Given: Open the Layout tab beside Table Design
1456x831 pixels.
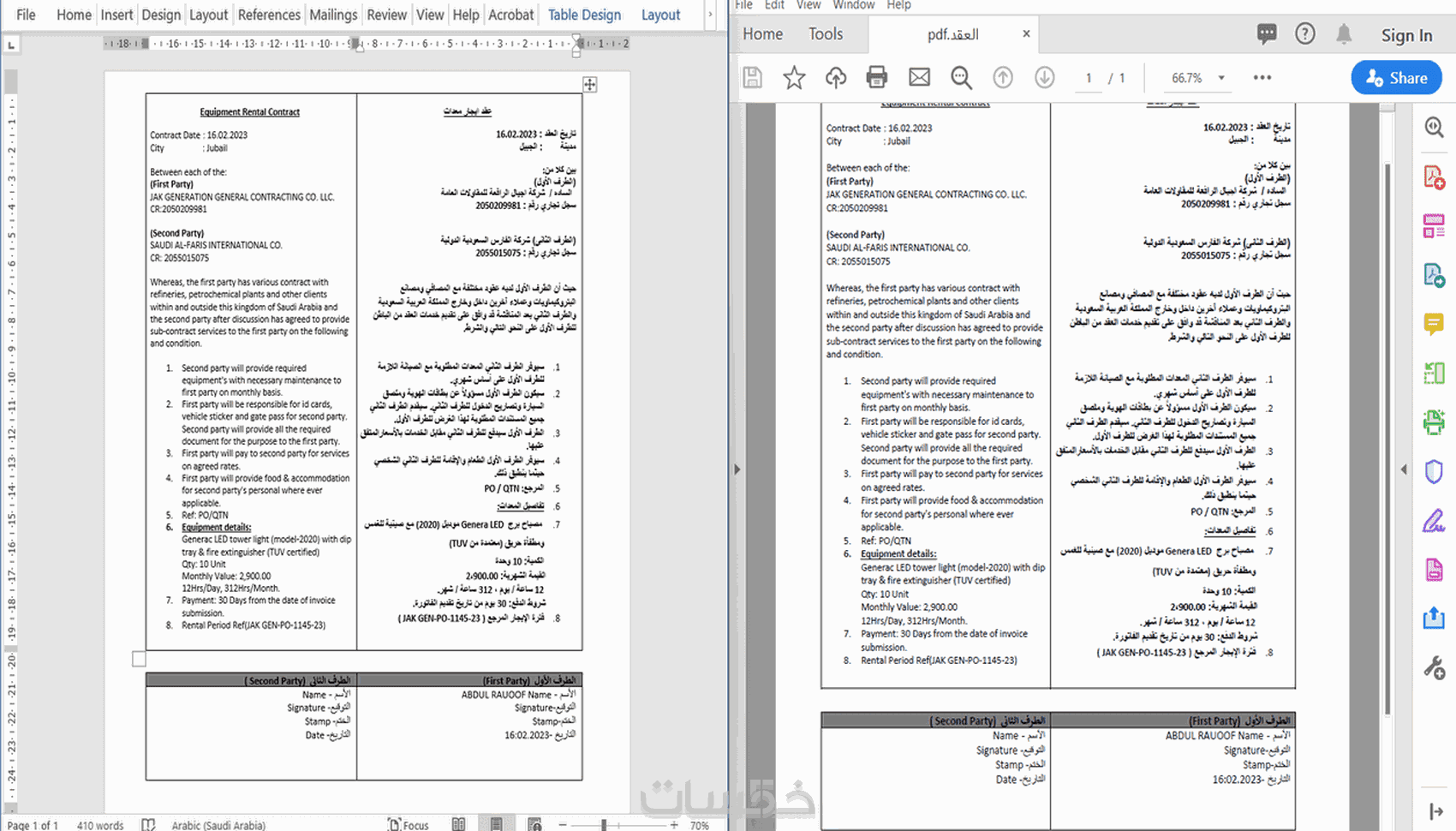Looking at the screenshot, I should [x=660, y=15].
